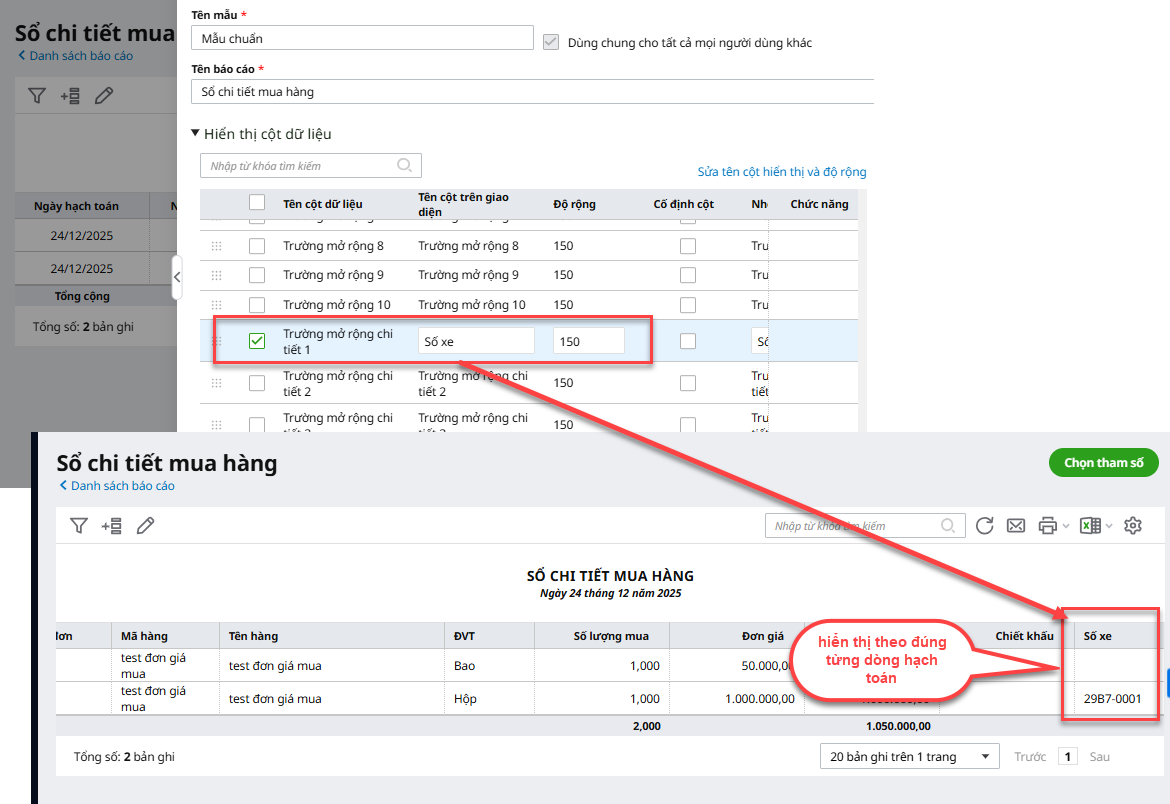
Task: Tick the checkbox for Trường mở rộng 9
Action: pyautogui.click(x=257, y=275)
